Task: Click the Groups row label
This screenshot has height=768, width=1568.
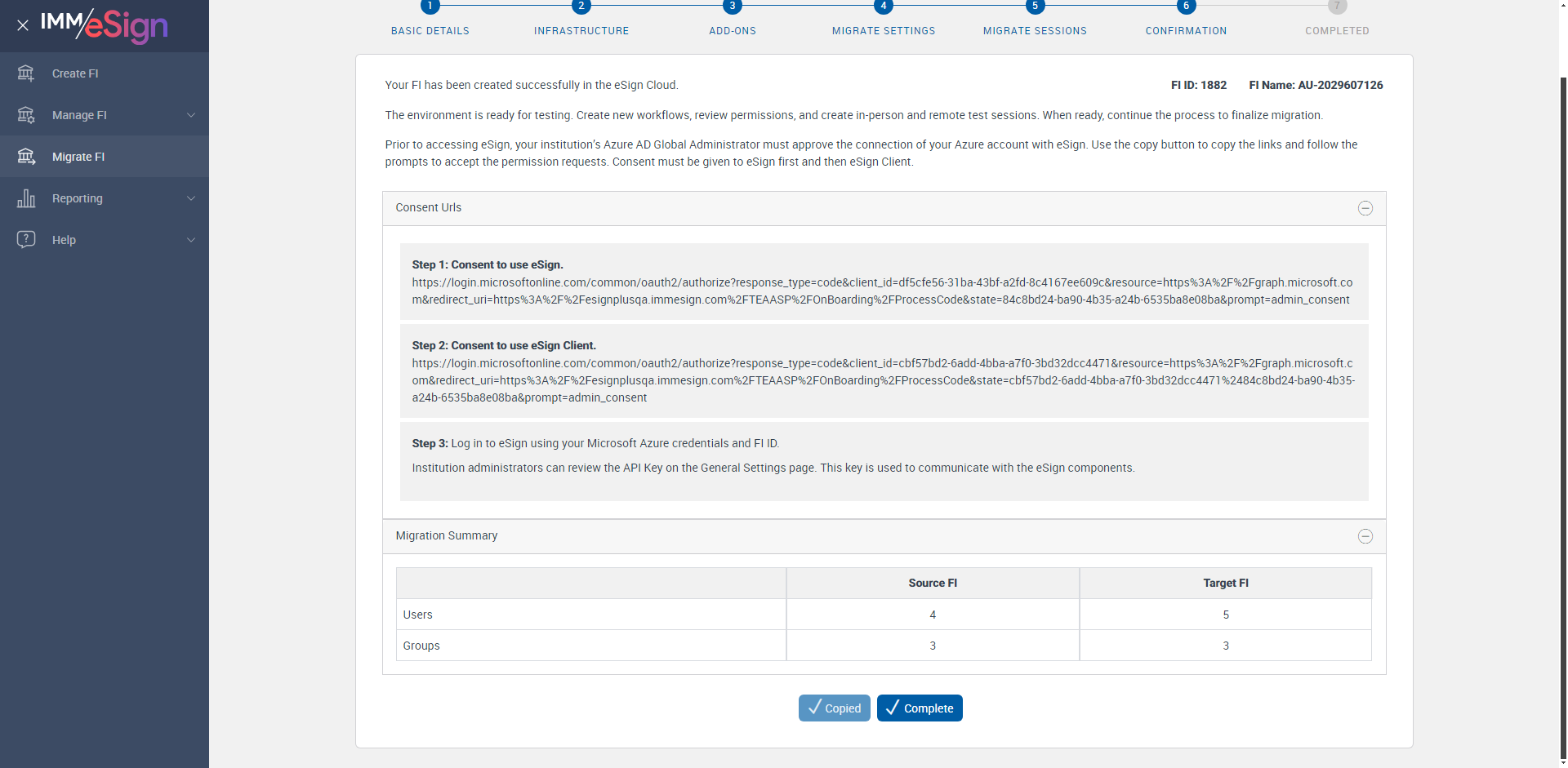Action: [x=421, y=646]
